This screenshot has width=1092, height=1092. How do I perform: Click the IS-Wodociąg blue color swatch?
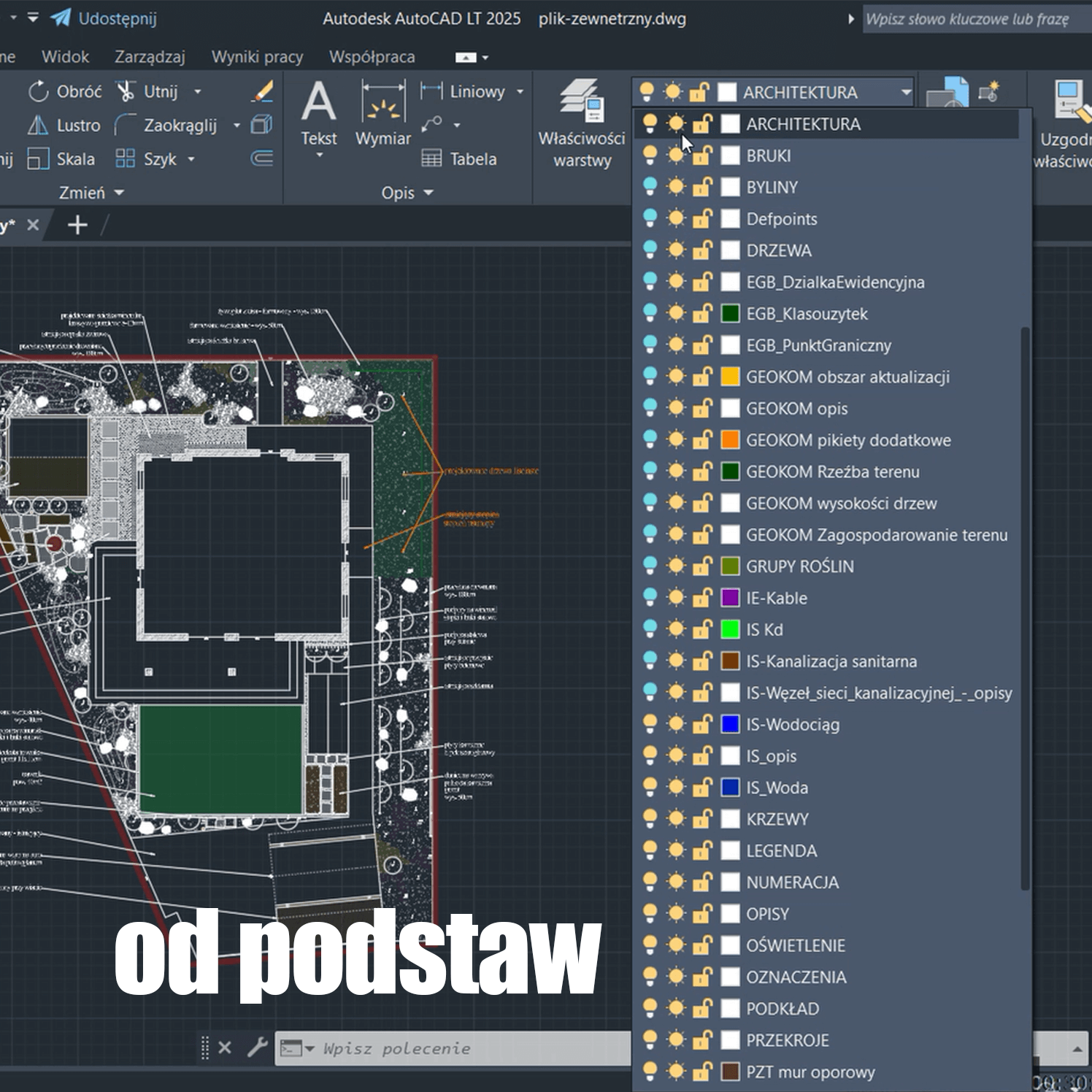[x=730, y=724]
